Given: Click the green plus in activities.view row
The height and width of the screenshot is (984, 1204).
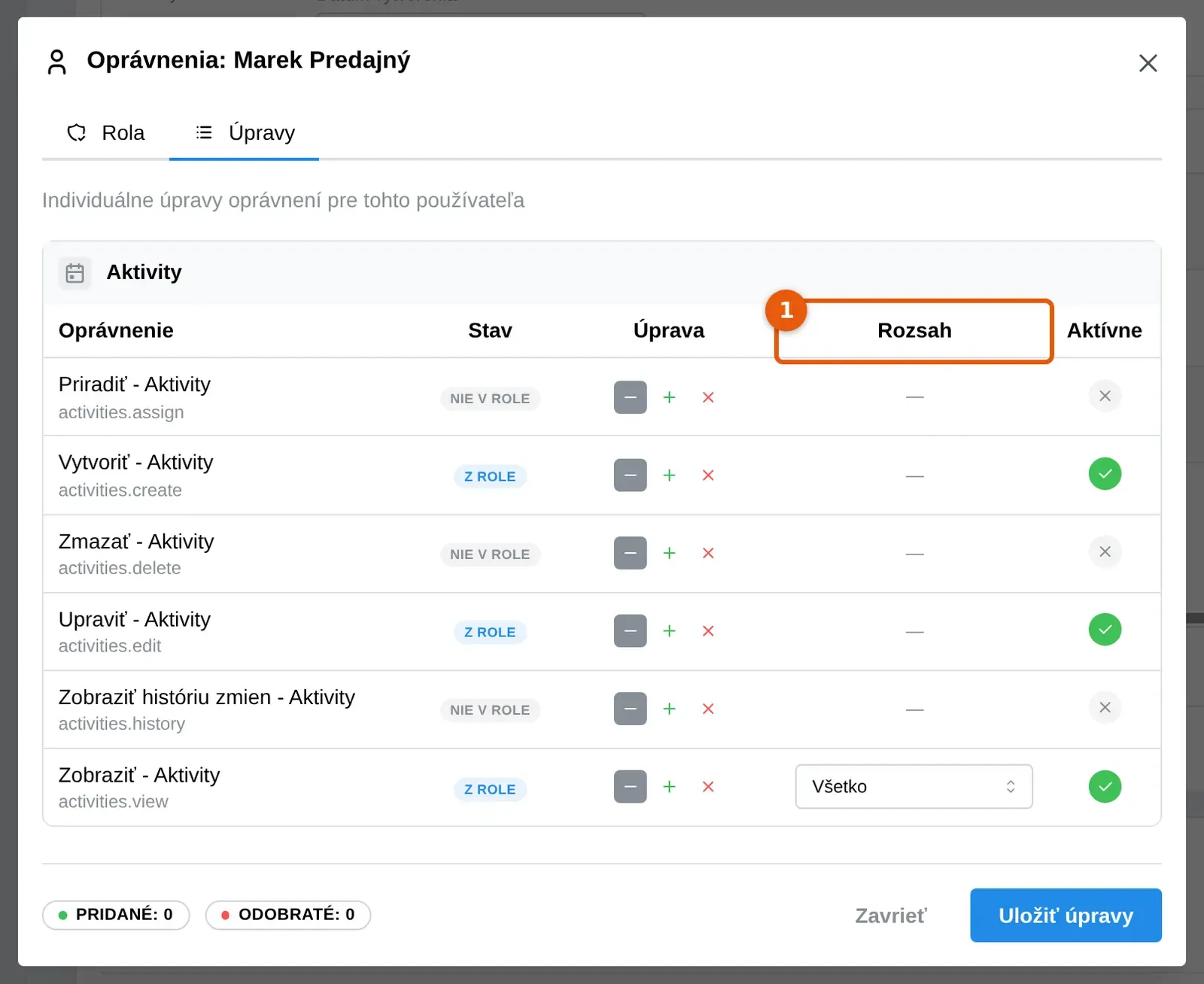Looking at the screenshot, I should (x=669, y=787).
